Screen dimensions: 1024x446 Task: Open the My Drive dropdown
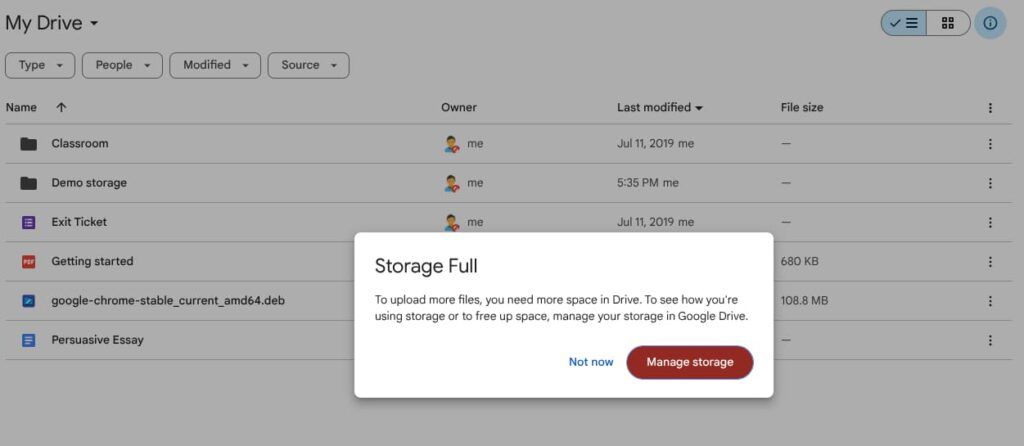click(52, 24)
